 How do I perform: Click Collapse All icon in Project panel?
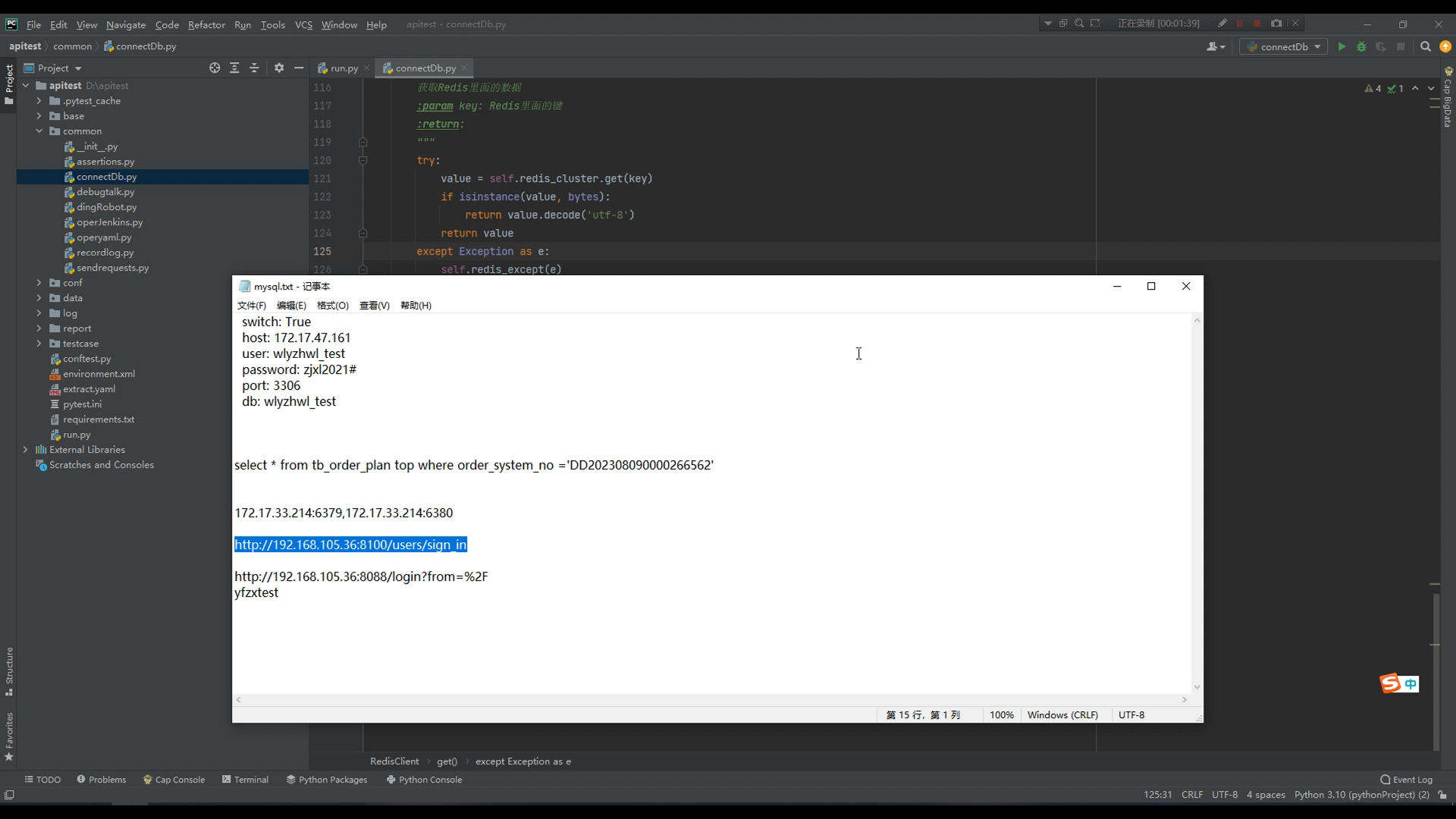tap(254, 68)
